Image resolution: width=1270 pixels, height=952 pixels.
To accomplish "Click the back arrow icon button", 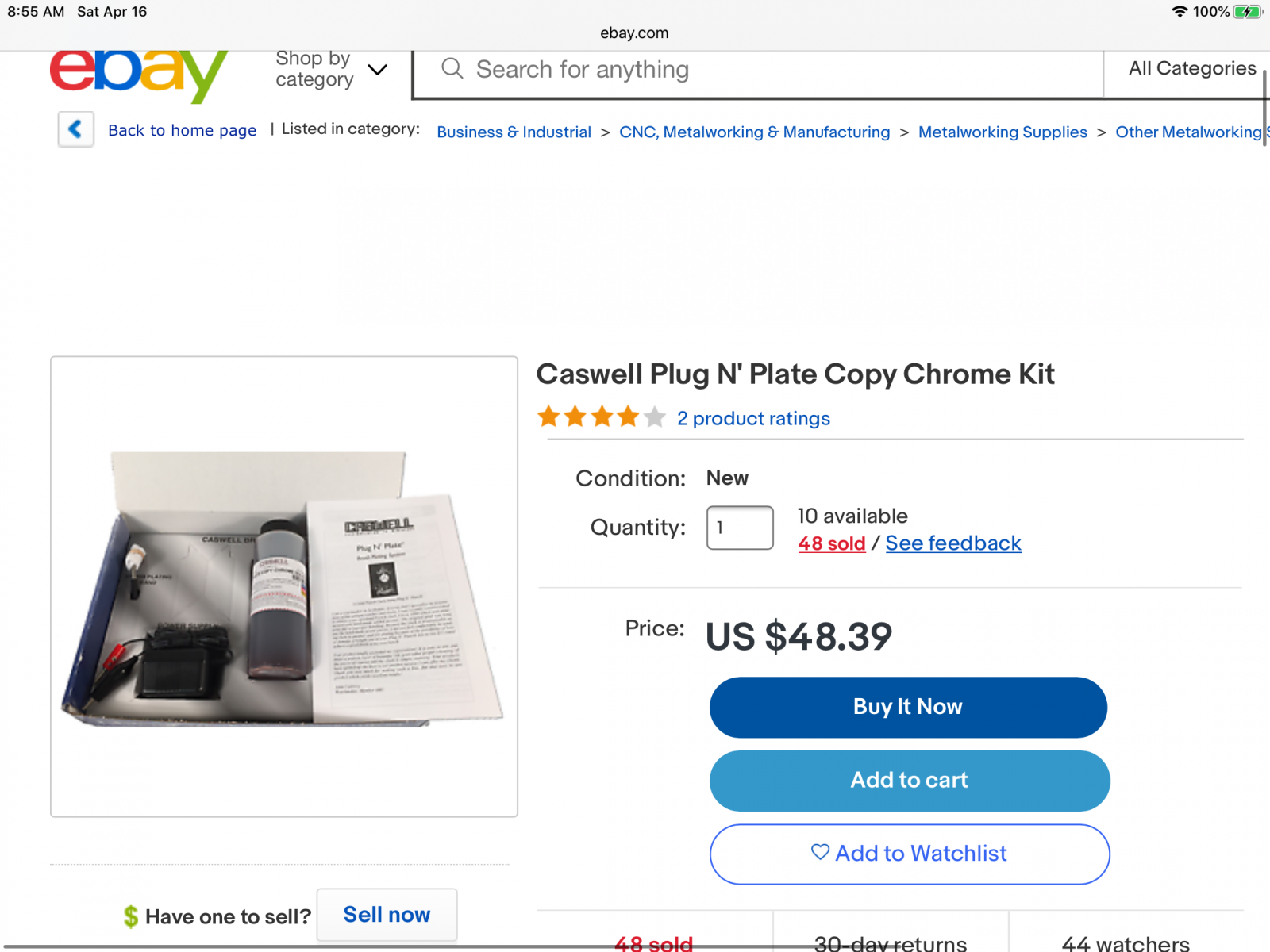I will click(x=76, y=129).
